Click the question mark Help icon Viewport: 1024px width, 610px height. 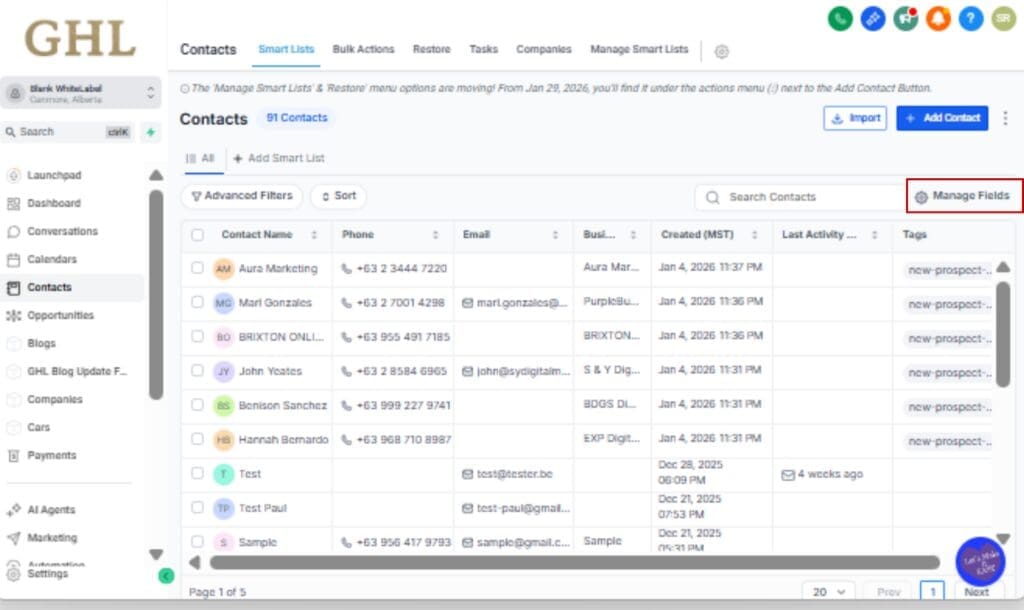click(969, 18)
